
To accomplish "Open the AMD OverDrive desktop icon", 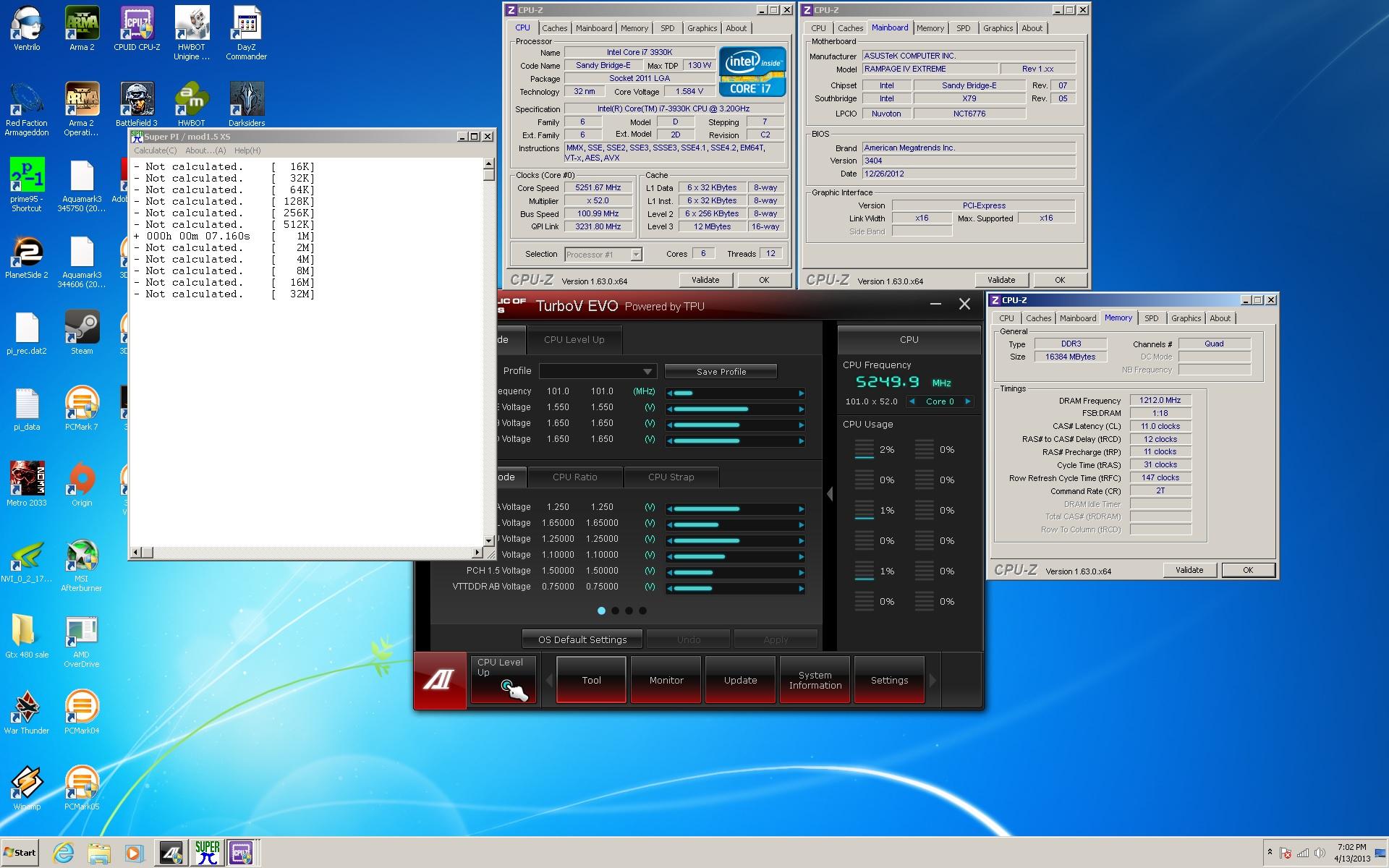I will point(82,642).
